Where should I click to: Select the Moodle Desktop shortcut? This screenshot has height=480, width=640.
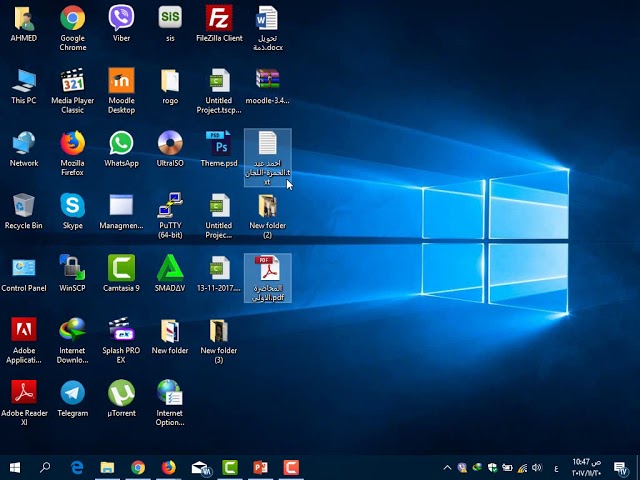tap(121, 91)
